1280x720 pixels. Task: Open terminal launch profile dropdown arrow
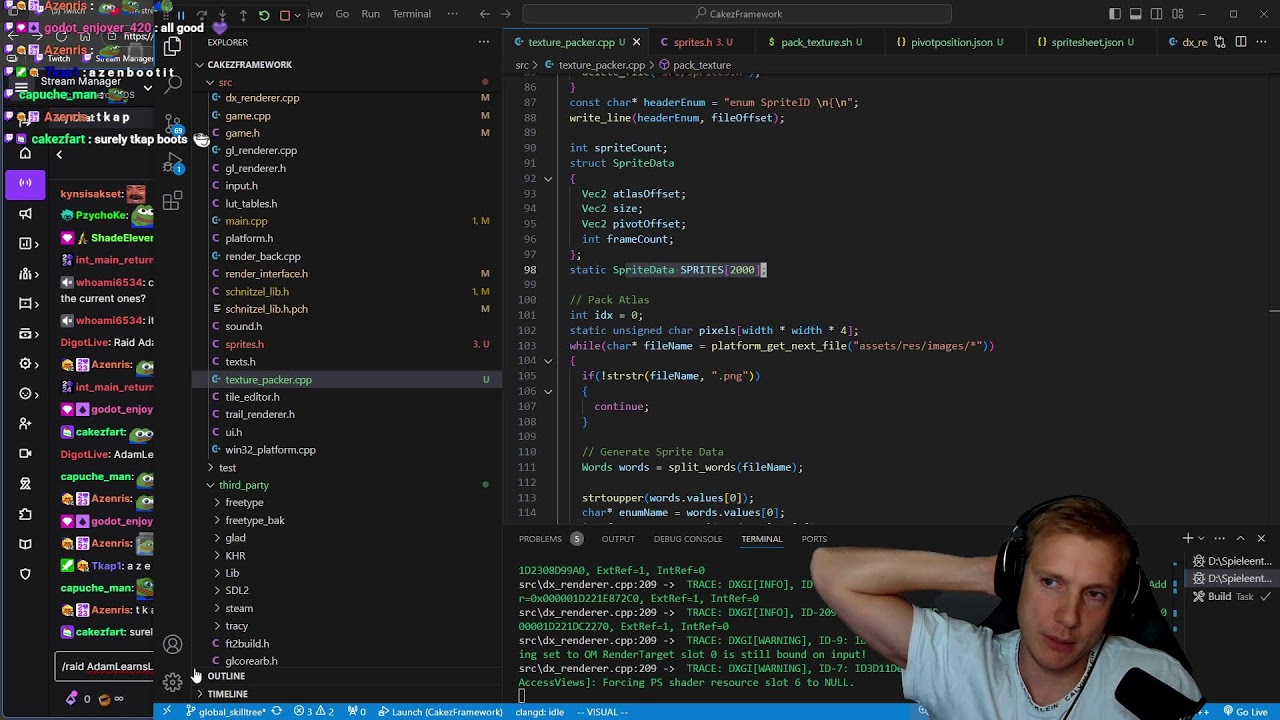[1202, 539]
